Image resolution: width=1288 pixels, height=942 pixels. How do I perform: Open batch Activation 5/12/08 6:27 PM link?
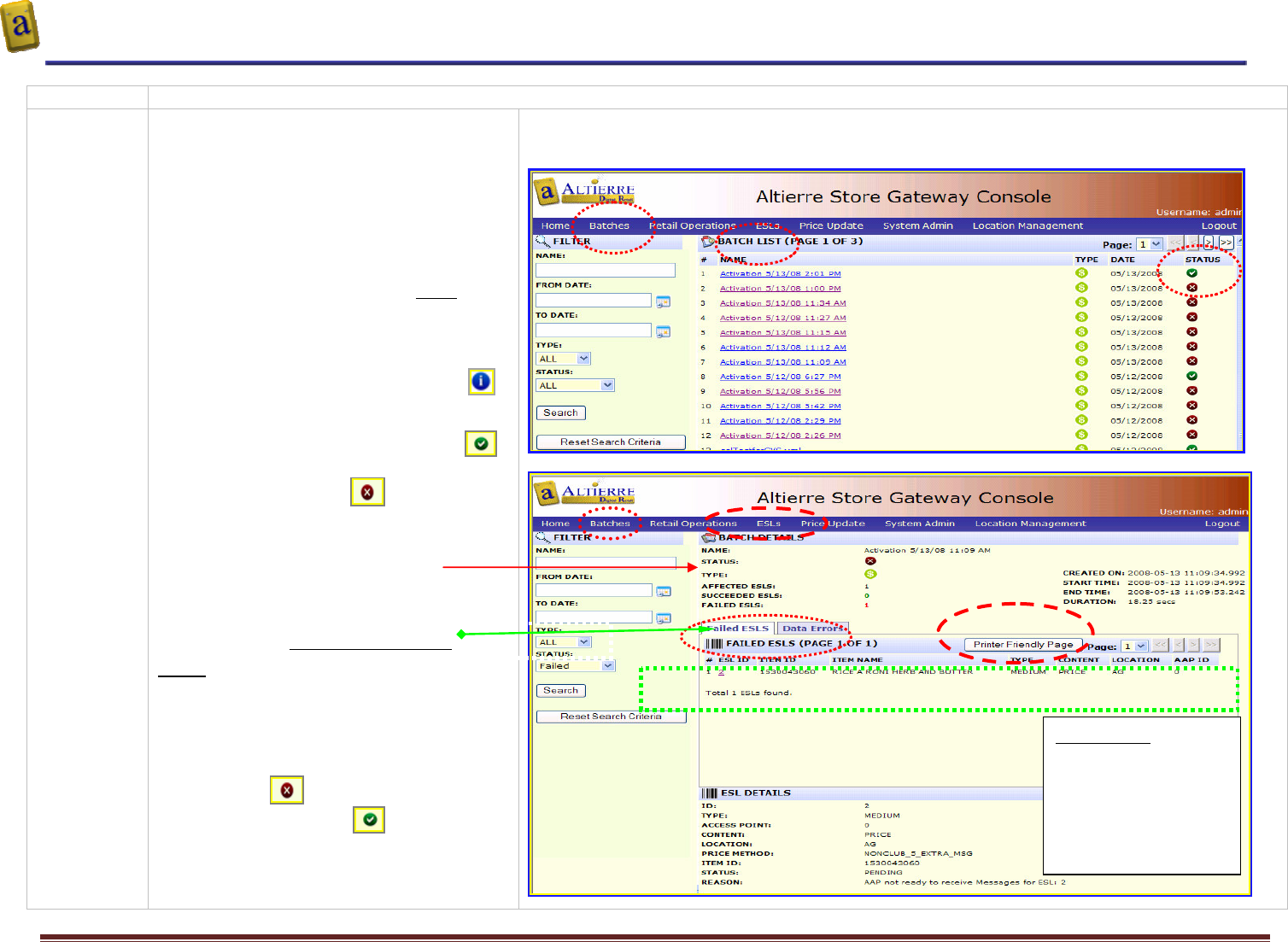coord(781,376)
